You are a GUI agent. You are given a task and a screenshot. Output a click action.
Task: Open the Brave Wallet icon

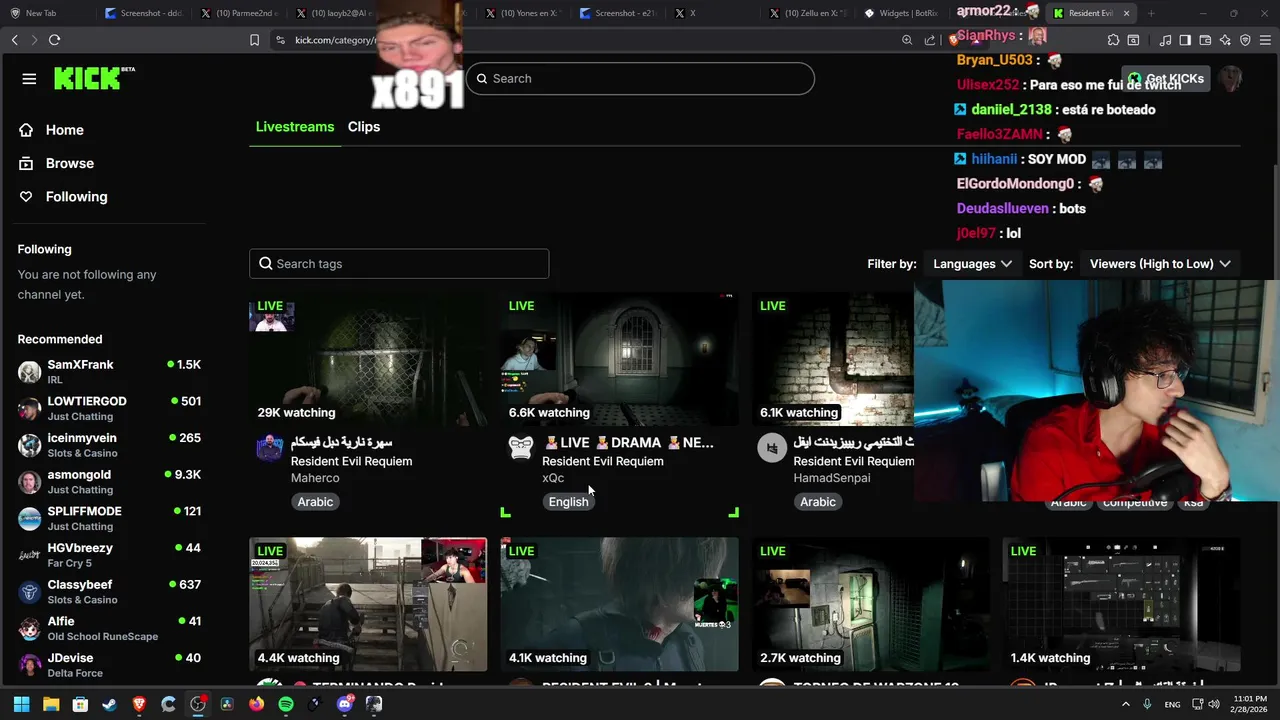pos(1205,40)
